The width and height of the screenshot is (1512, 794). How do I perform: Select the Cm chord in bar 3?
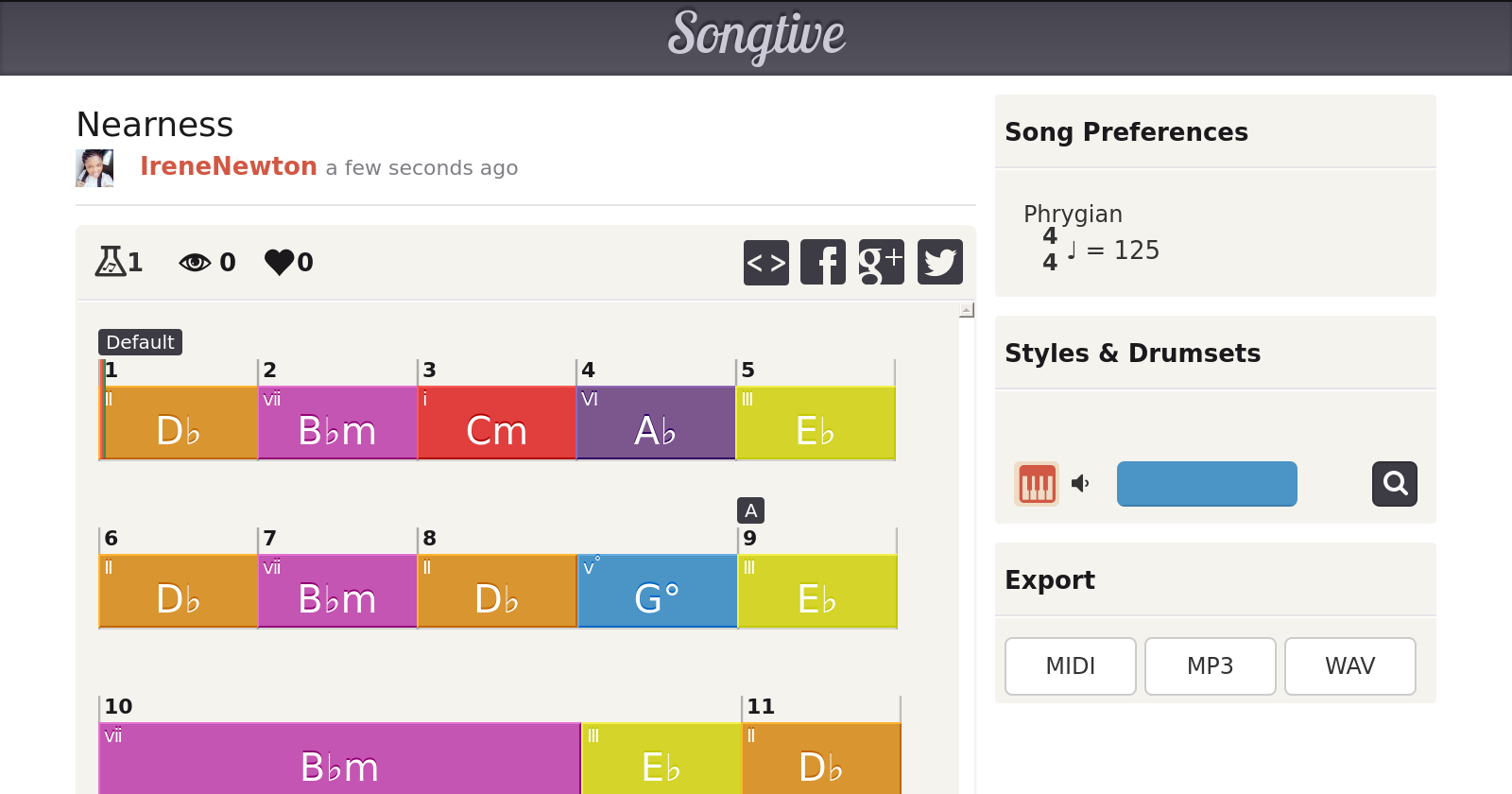[496, 423]
